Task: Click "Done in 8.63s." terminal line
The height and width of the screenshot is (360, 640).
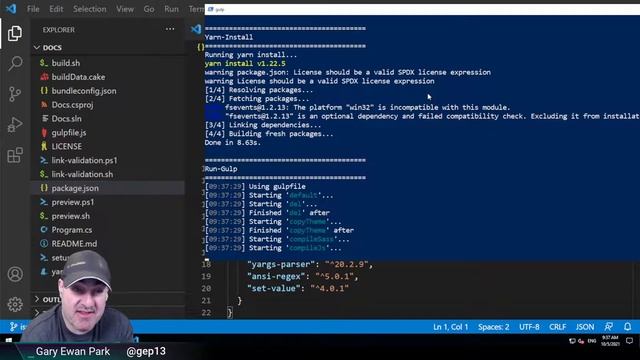Action: pos(232,143)
